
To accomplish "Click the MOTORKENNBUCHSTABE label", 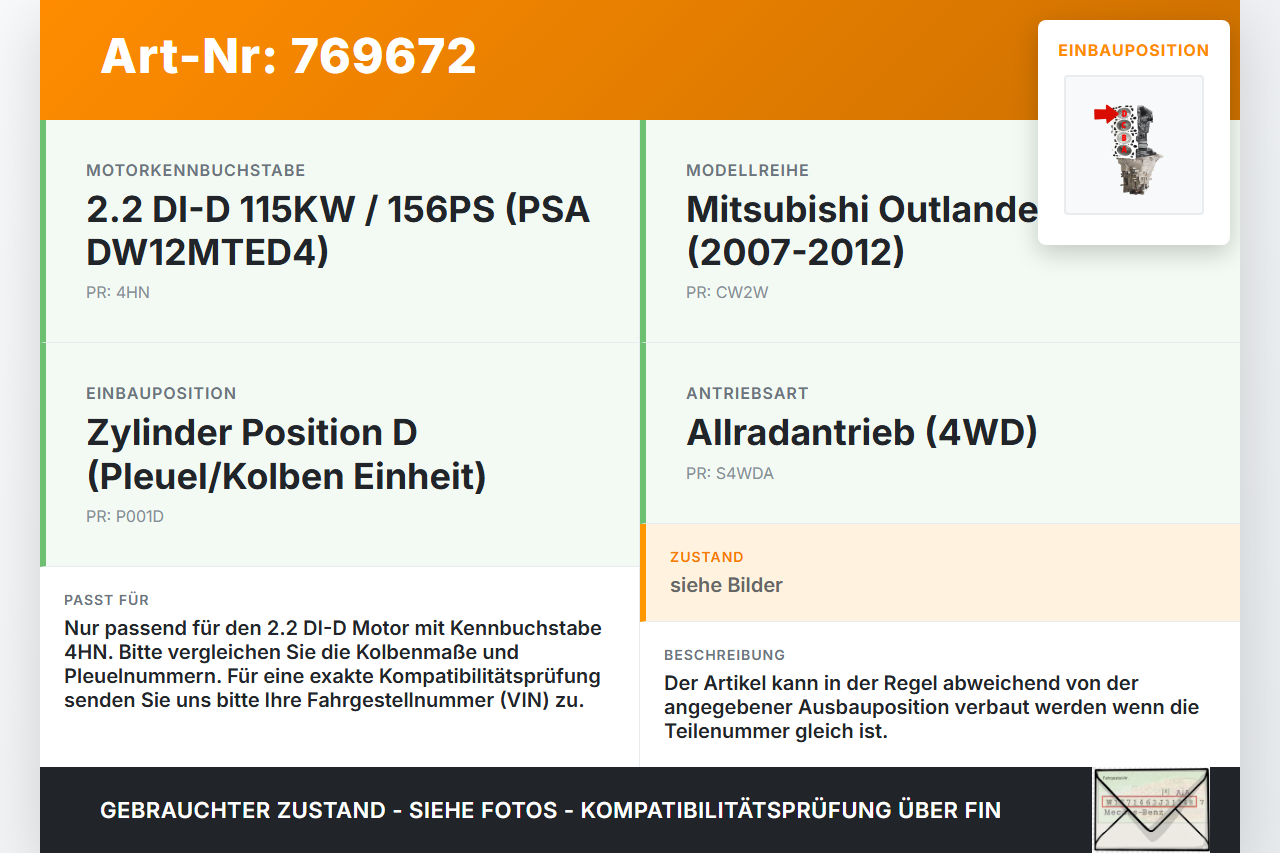I will tap(196, 171).
